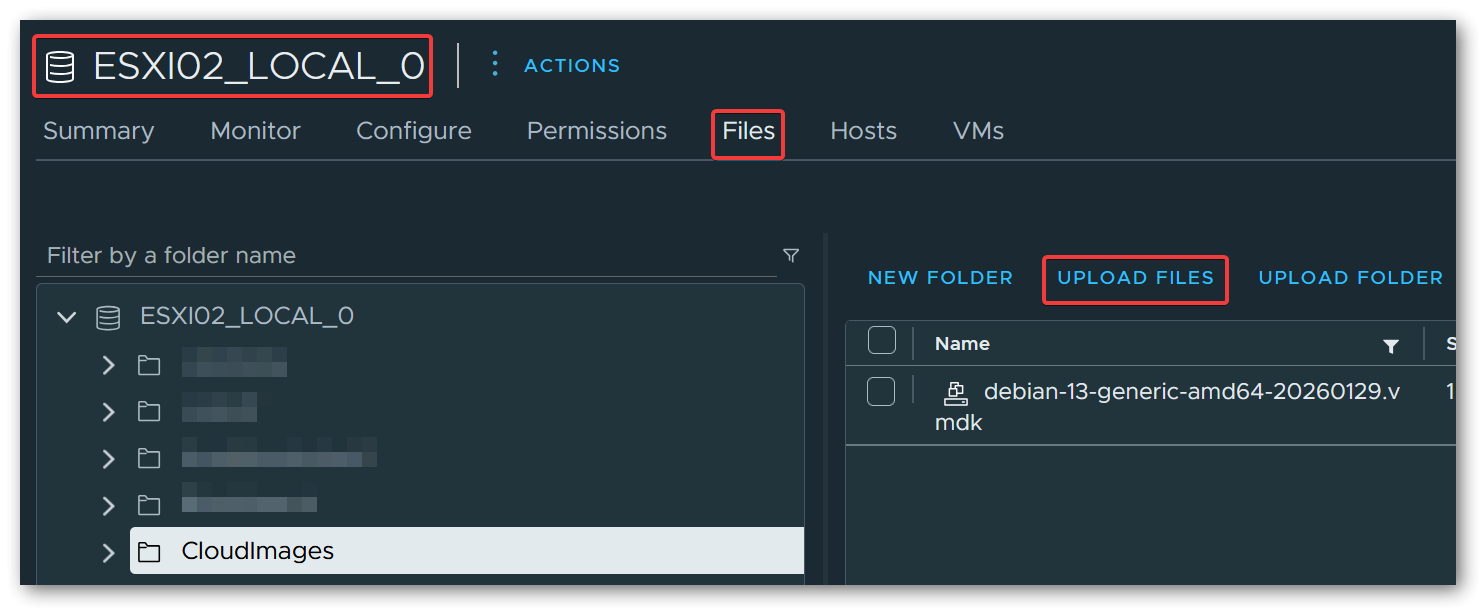
Task: Check the select-all checkbox in the table header
Action: click(881, 340)
